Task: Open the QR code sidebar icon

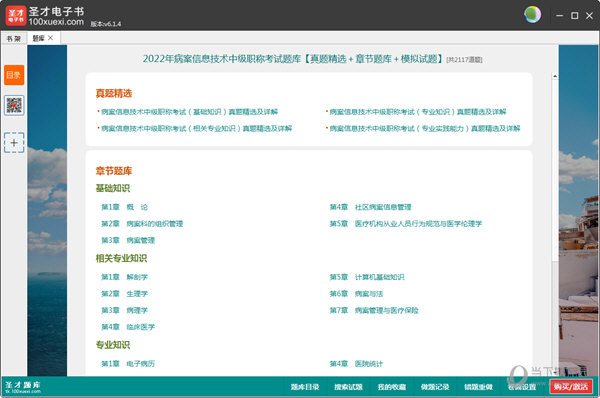Action: [14, 105]
